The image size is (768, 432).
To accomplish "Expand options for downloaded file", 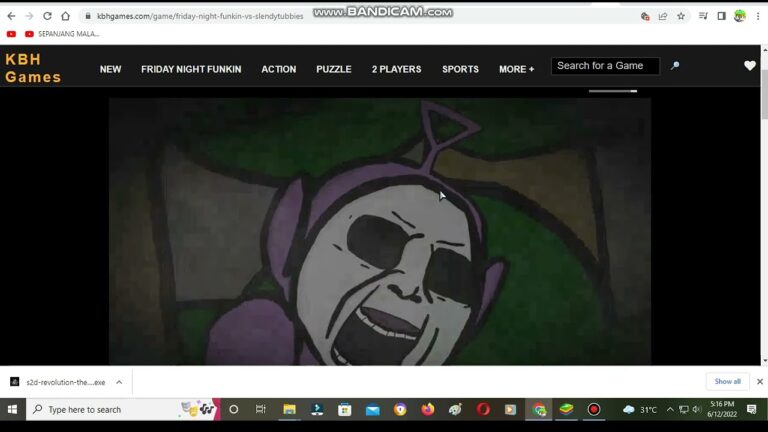I will coord(119,382).
